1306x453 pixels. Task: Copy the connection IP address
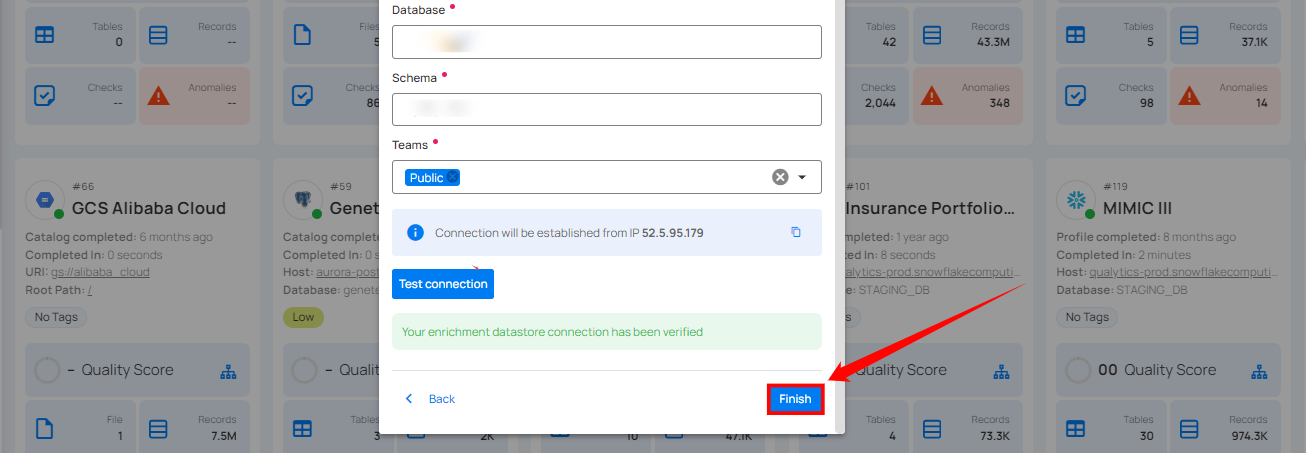[x=796, y=232]
